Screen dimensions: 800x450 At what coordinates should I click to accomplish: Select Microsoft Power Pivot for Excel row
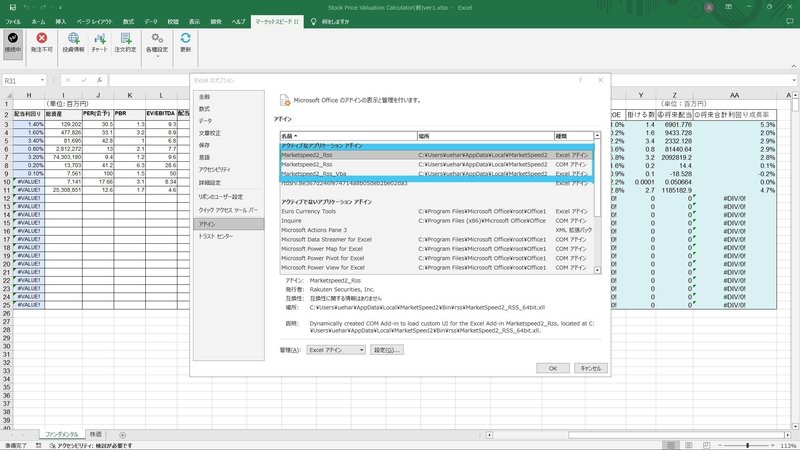[x=437, y=258]
